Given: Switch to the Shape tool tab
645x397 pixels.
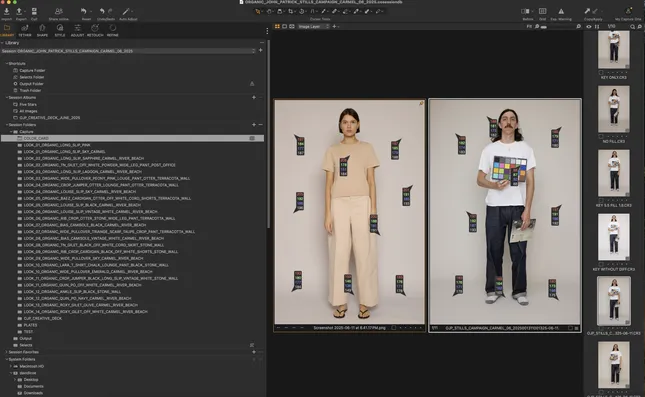Looking at the screenshot, I should pyautogui.click(x=42, y=30).
